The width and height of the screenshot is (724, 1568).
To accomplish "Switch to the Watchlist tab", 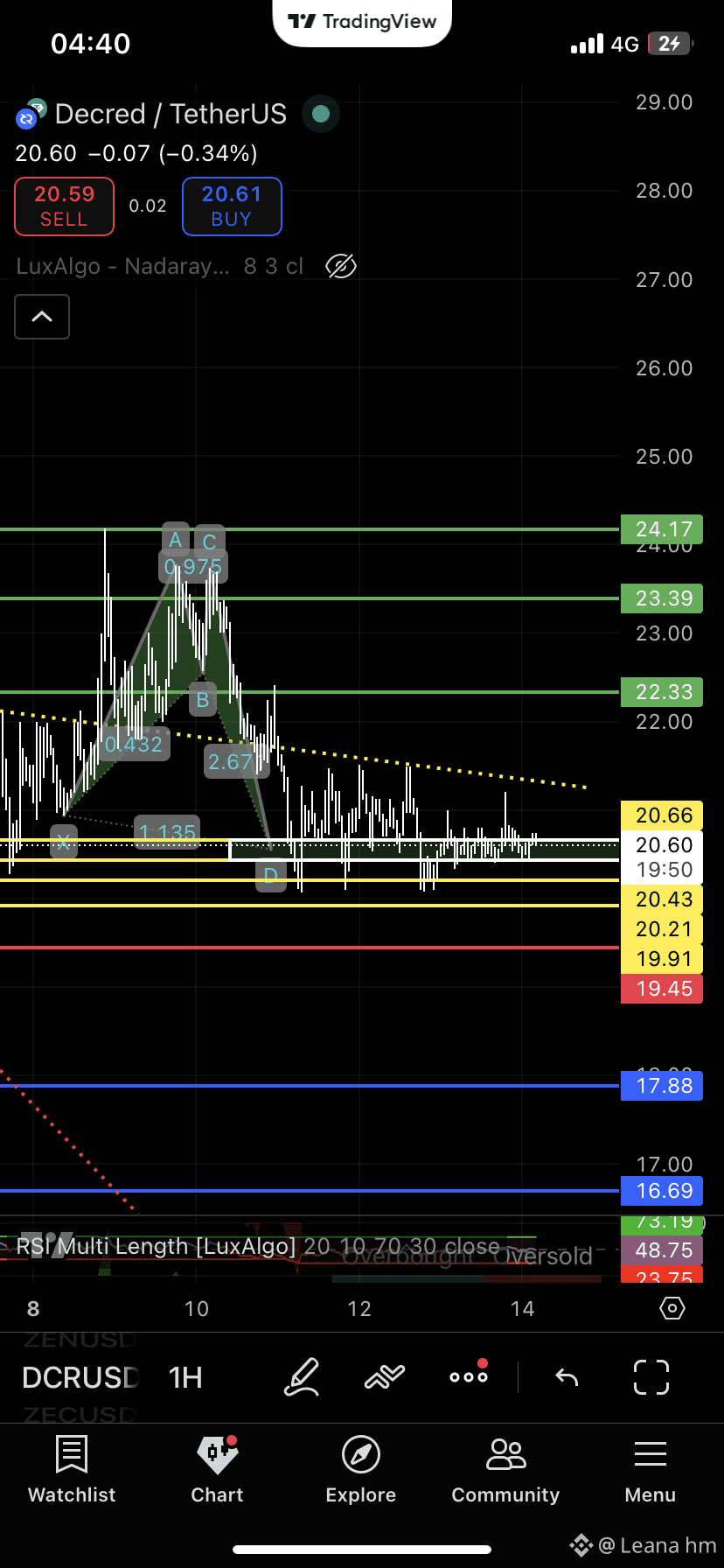I will [x=72, y=1470].
